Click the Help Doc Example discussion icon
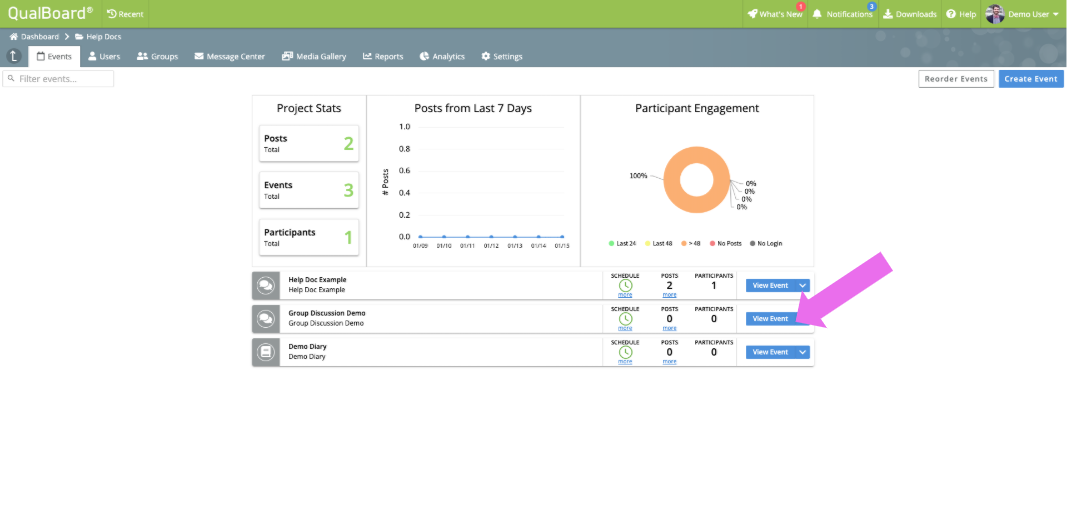Image resolution: width=1067 pixels, height=508 pixels. coord(266,285)
